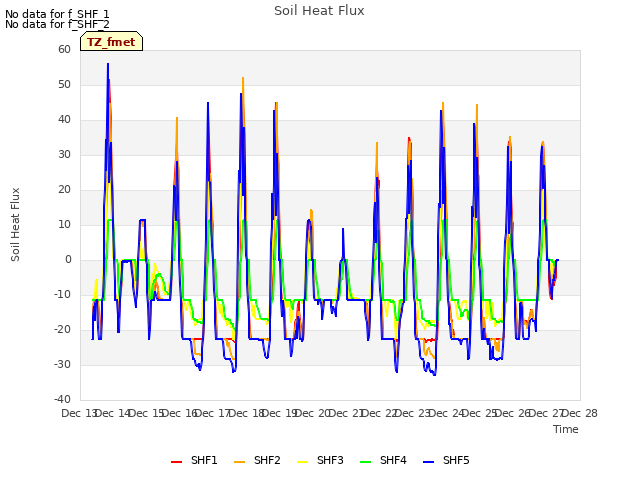Screen dimensions: 640x480
Task: Click the 'Dec 13' x-axis date label
Action: pyautogui.click(x=79, y=413)
